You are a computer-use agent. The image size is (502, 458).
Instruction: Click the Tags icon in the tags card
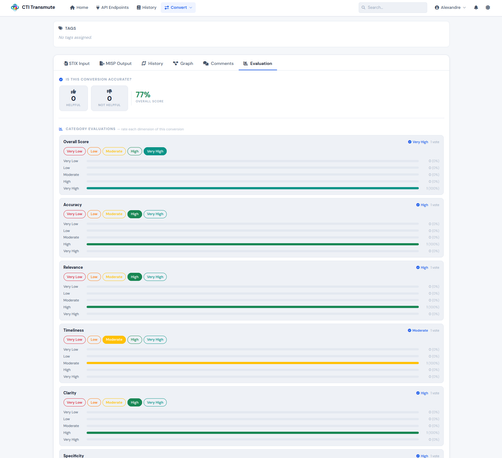pyautogui.click(x=60, y=28)
